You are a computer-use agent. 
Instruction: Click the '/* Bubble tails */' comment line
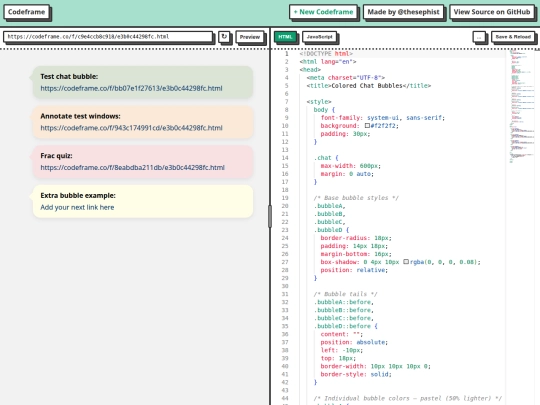(345, 294)
